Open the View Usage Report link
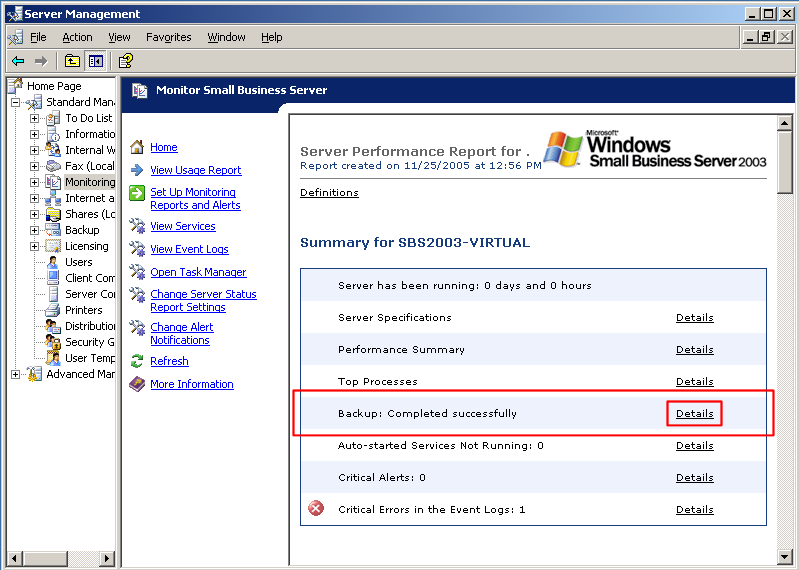Screen dimensions: 799x570 point(196,170)
